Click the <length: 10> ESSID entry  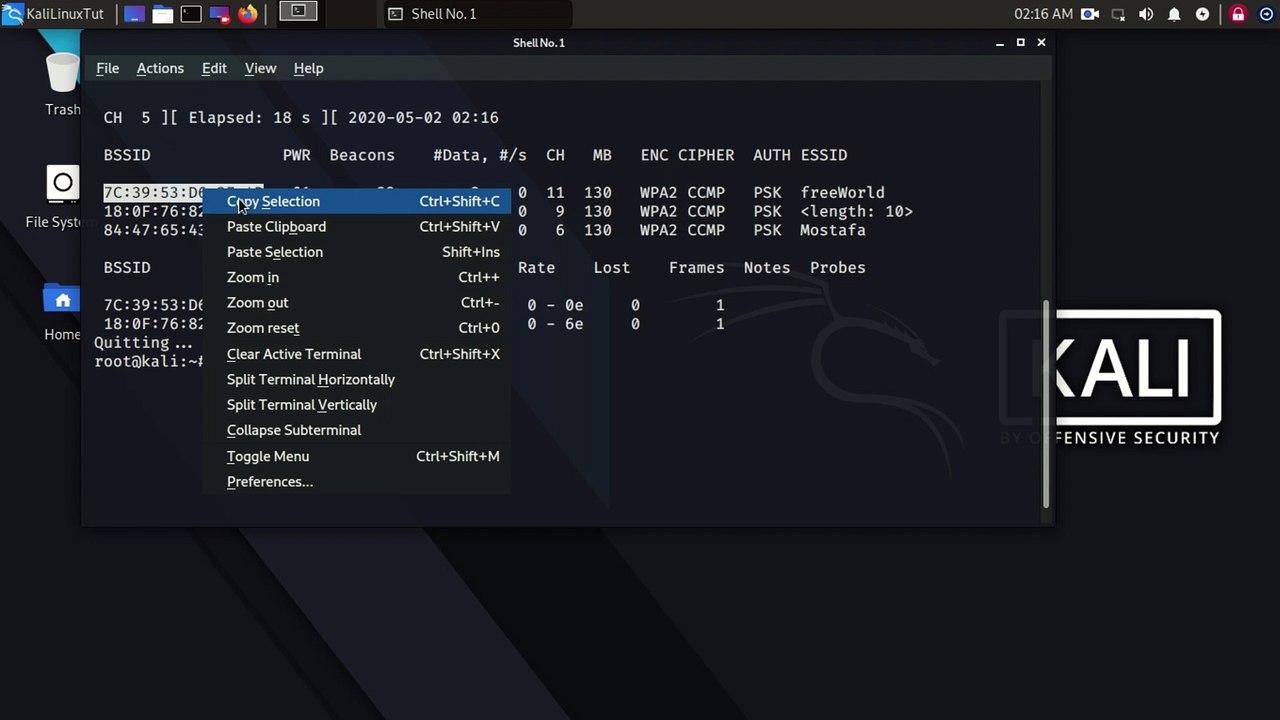point(856,212)
